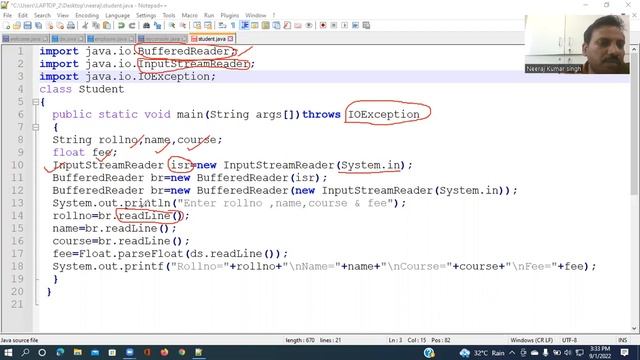Click the Save All toolbar icon
Viewport: 640px width, 360px height.
pos(38,25)
